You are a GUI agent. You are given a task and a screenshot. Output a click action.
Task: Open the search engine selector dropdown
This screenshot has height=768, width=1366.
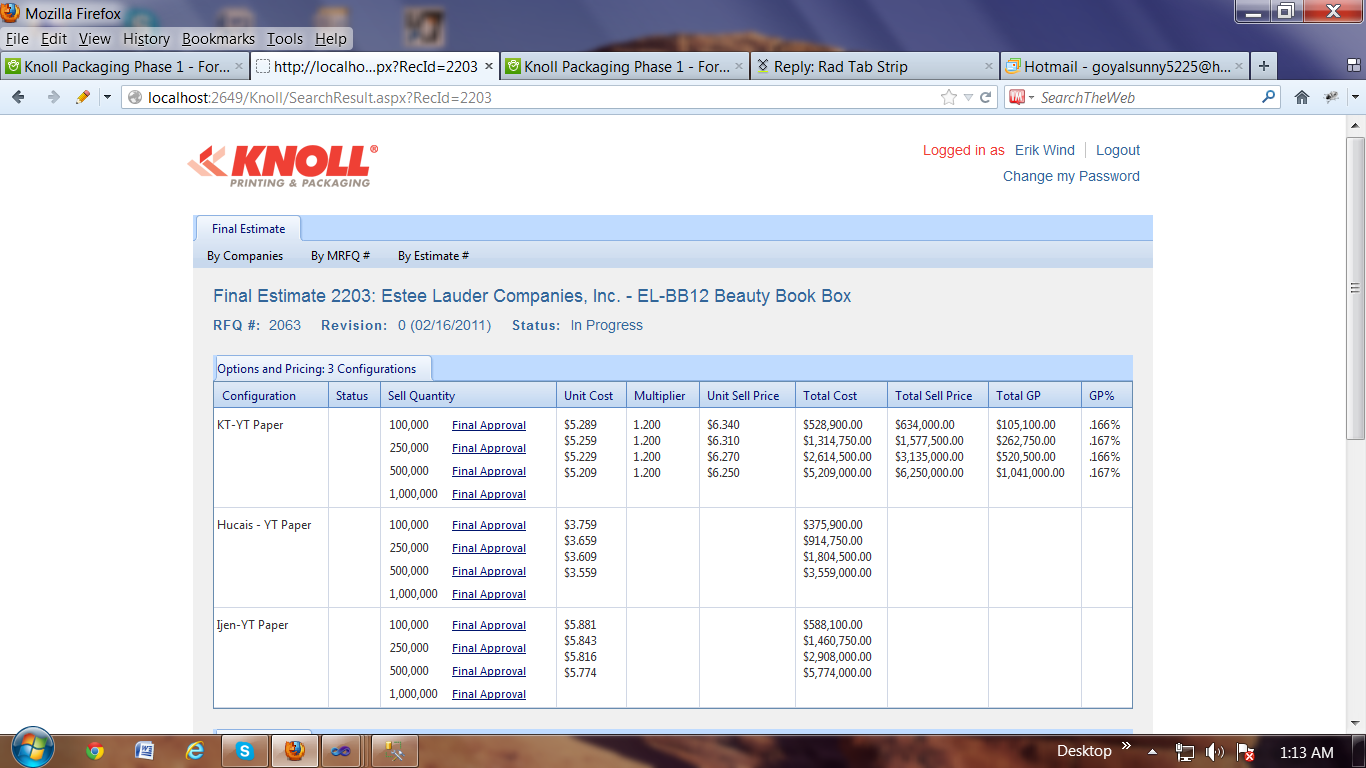pyautogui.click(x=1020, y=97)
